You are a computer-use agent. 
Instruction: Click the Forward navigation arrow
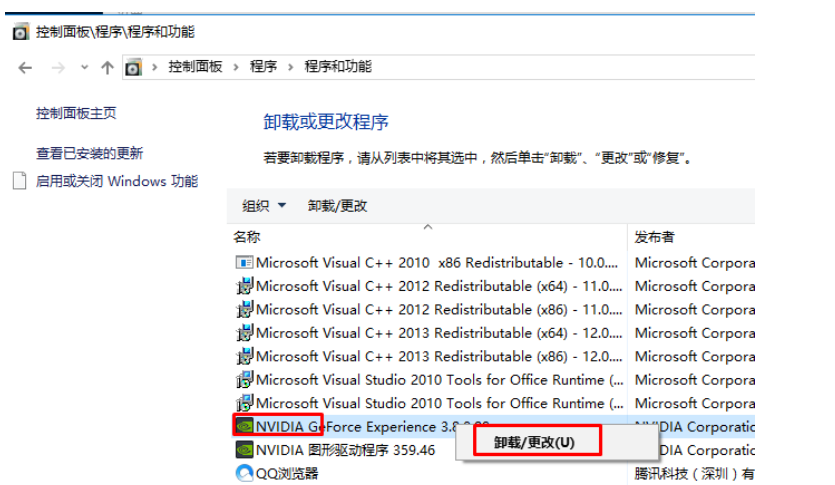pyautogui.click(x=58, y=68)
